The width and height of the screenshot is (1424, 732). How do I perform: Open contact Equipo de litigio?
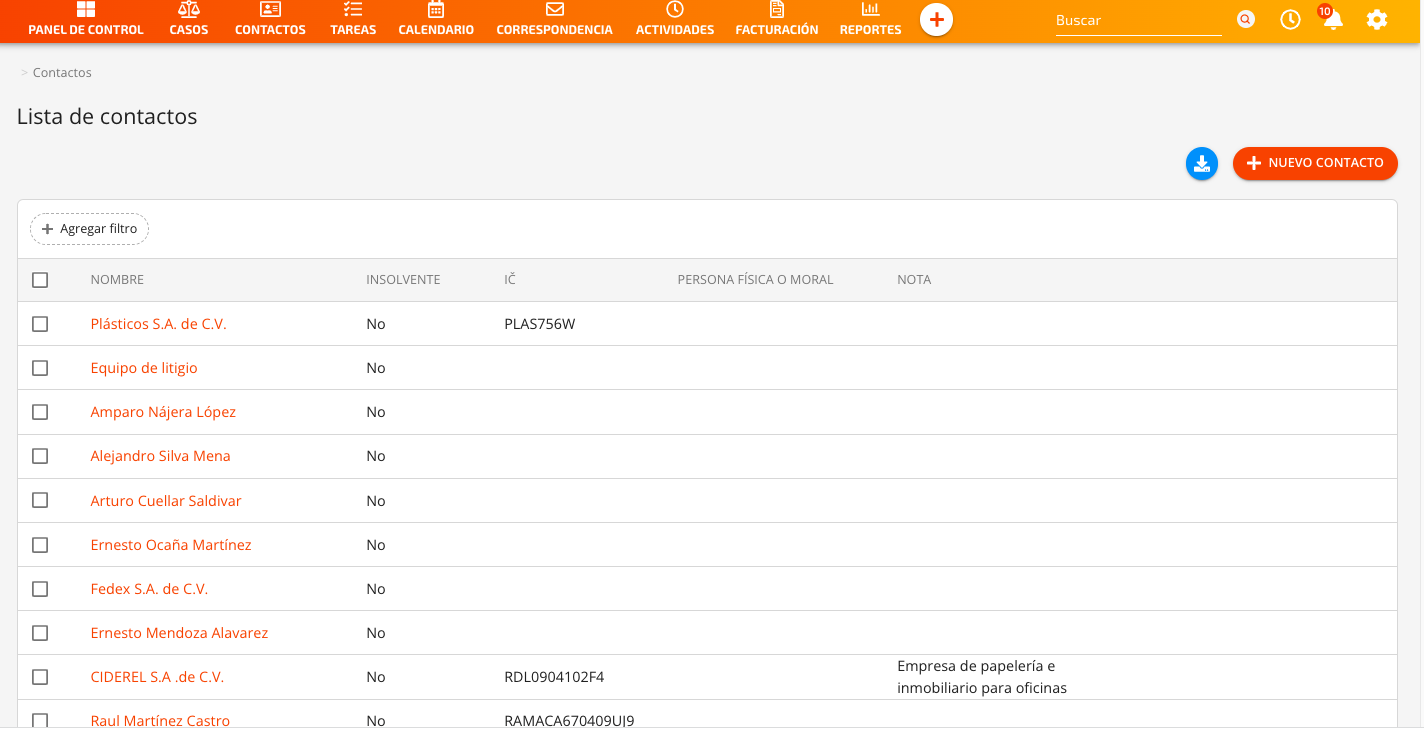pos(144,368)
